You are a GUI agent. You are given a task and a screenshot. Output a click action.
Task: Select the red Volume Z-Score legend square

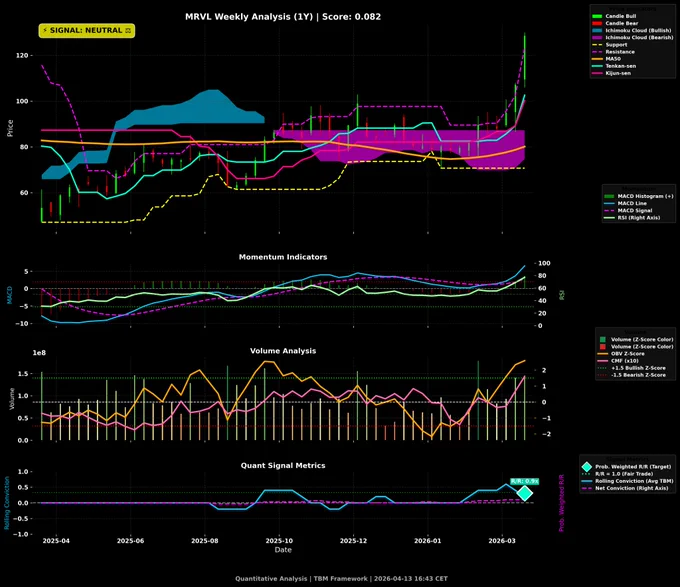602,347
